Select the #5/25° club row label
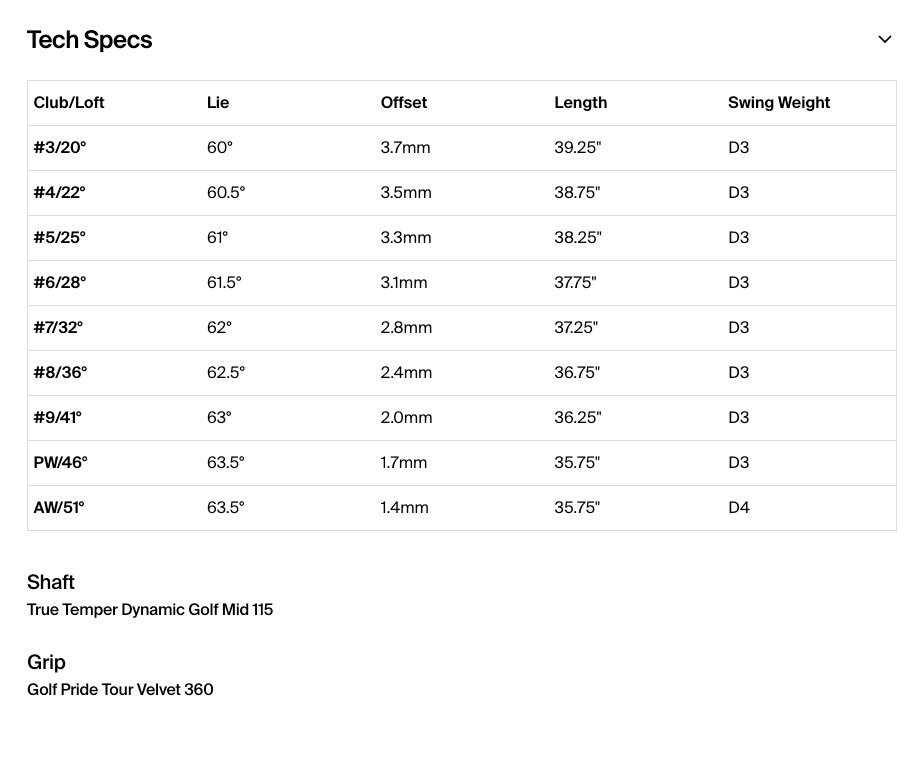 coord(59,237)
